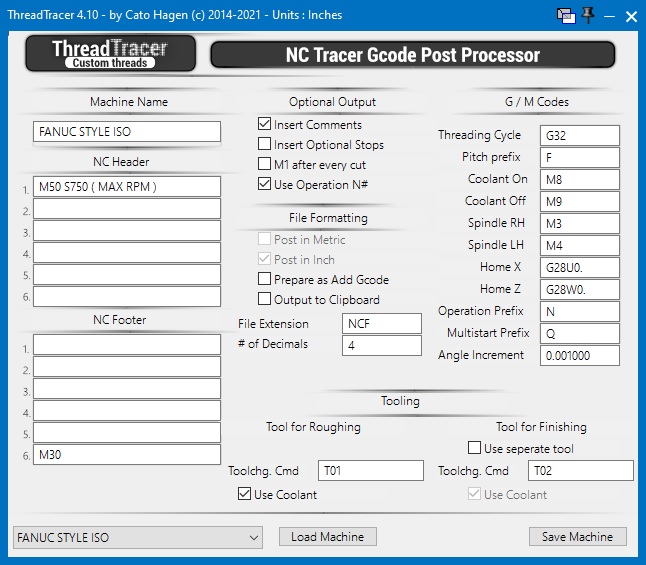Open the FANUC STYLE ISO machine dropdown
The image size is (646, 565).
coord(138,538)
